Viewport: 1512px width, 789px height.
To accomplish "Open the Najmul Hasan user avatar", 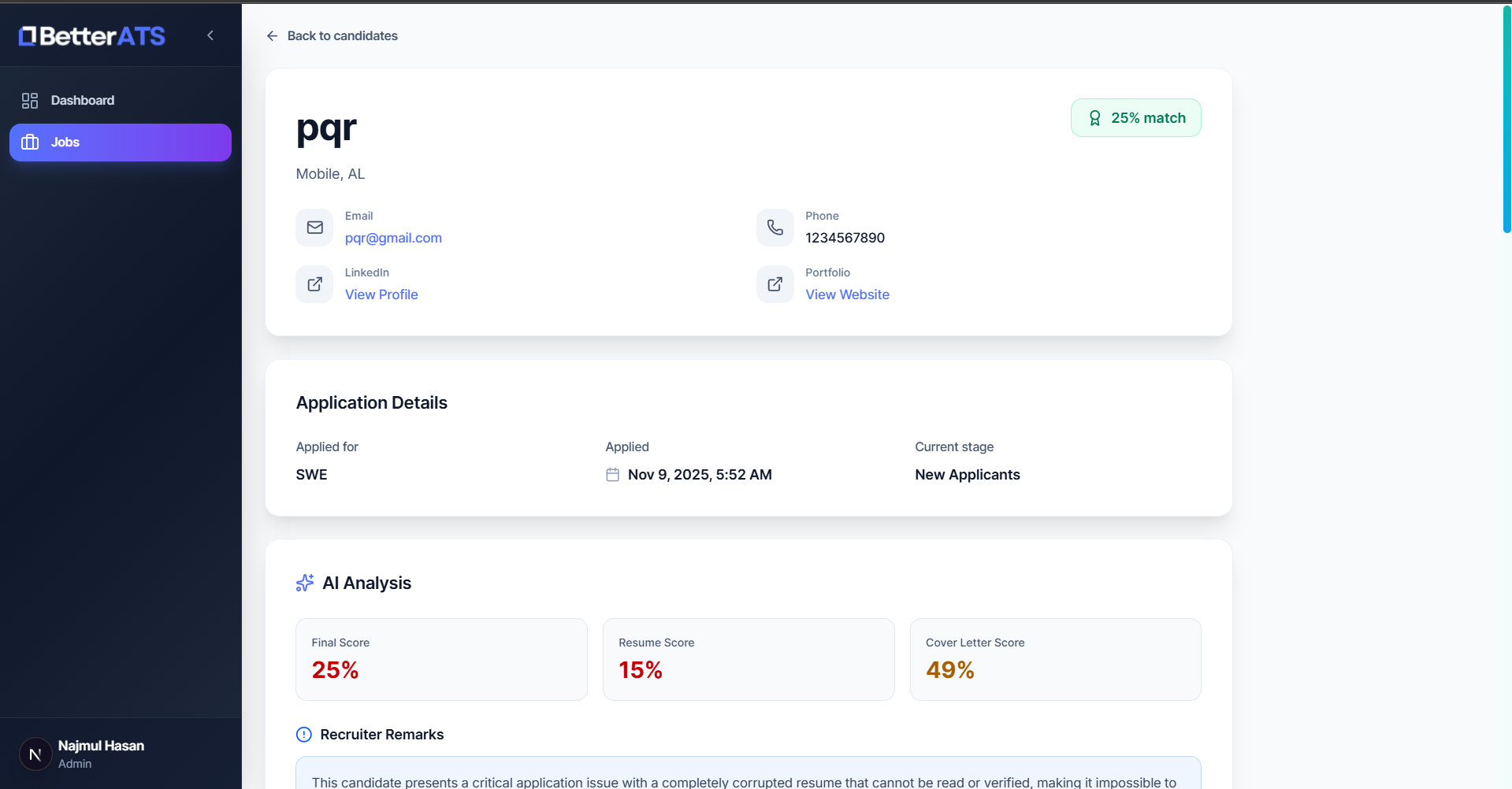I will (35, 754).
